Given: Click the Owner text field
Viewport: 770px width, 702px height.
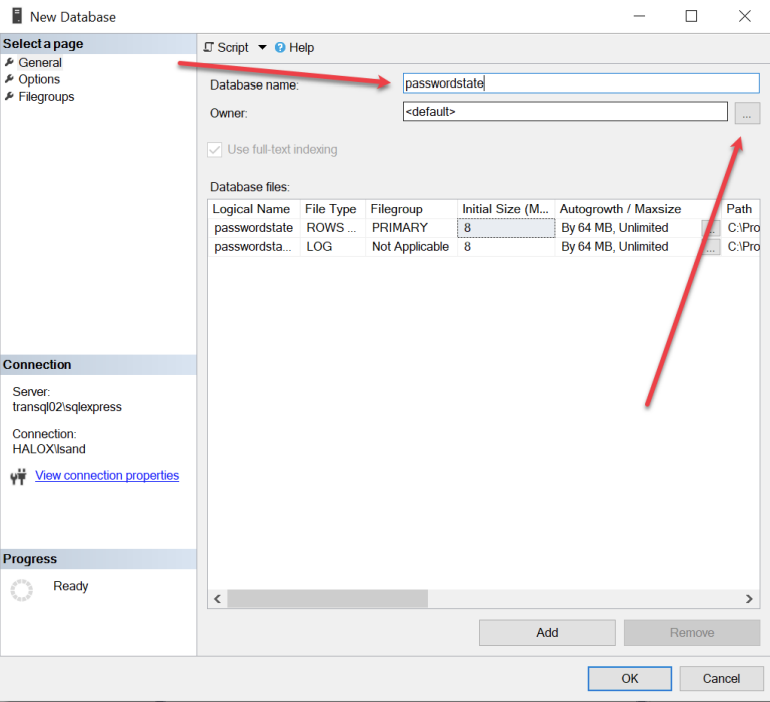Looking at the screenshot, I should click(x=565, y=111).
